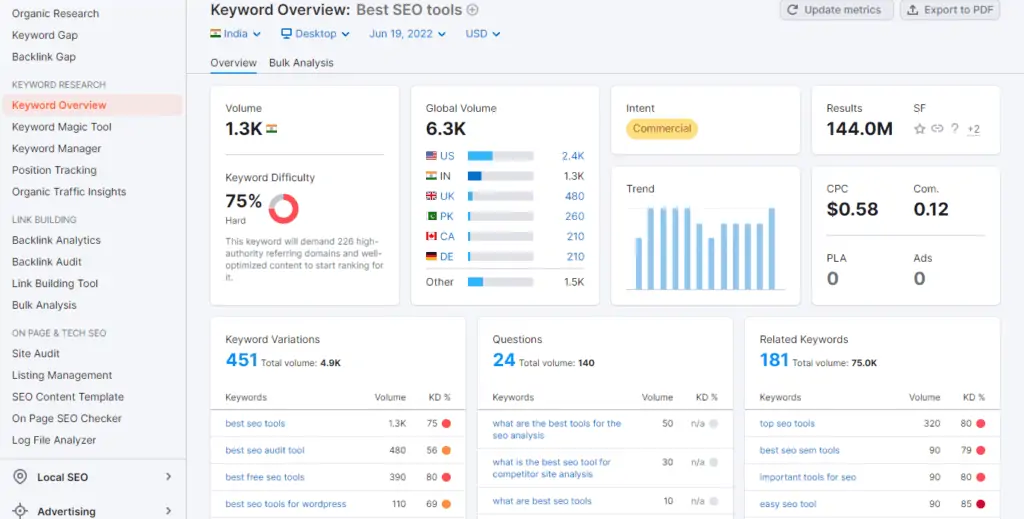Switch to the Bulk Analysis tab
Image resolution: width=1024 pixels, height=519 pixels.
click(x=301, y=62)
